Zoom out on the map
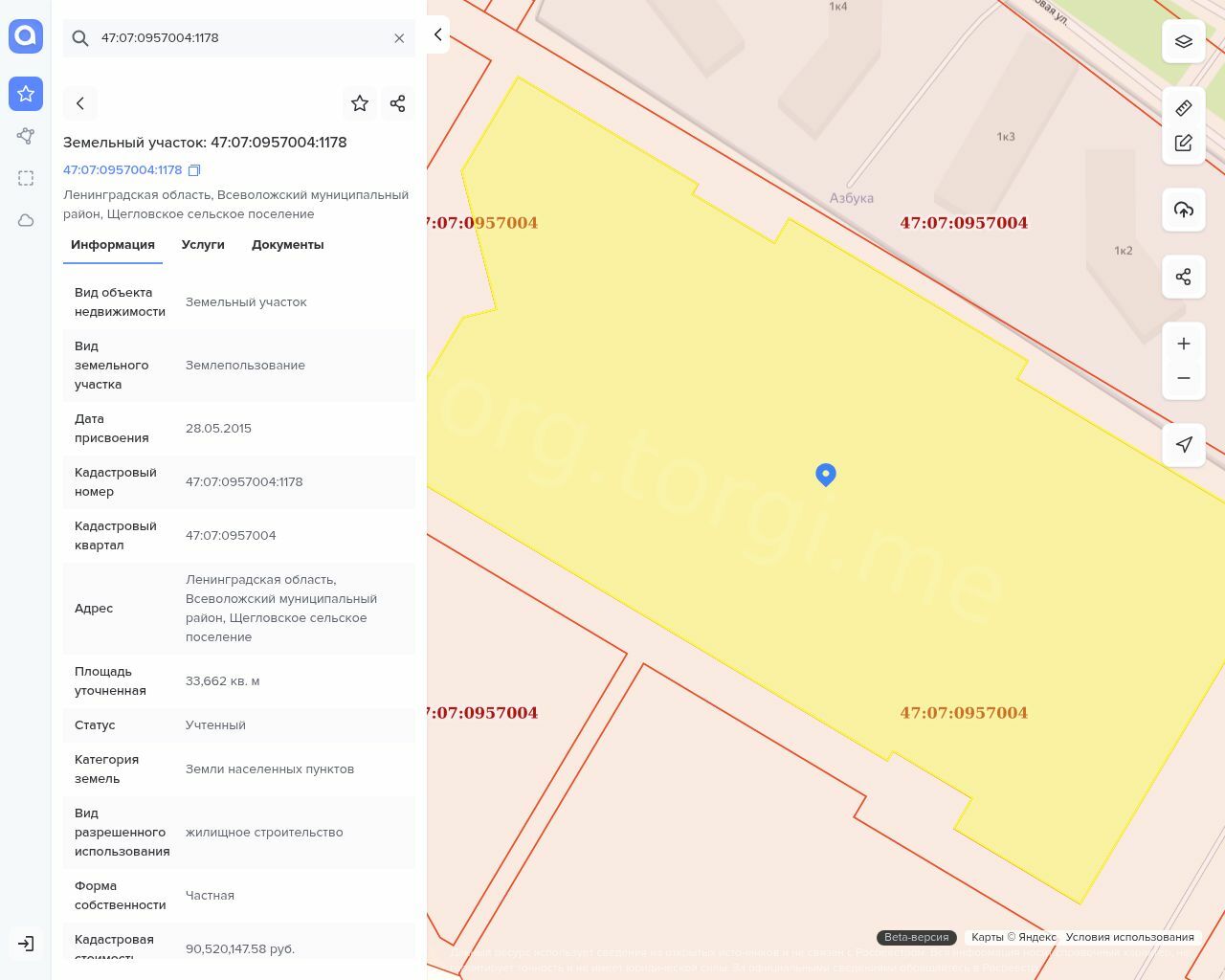This screenshot has height=980, width=1225. coord(1184,378)
